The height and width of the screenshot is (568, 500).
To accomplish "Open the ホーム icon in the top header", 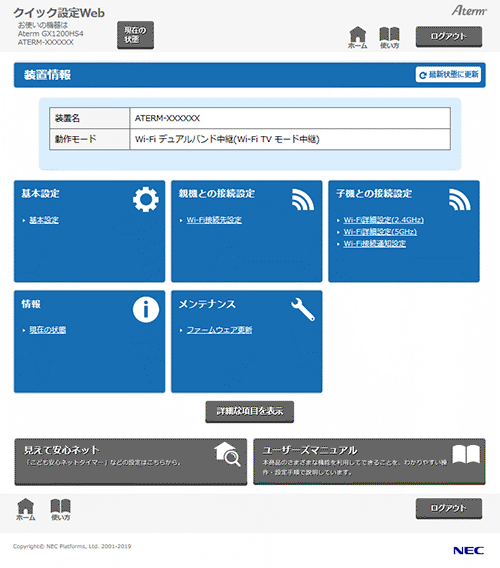I will coord(358,38).
